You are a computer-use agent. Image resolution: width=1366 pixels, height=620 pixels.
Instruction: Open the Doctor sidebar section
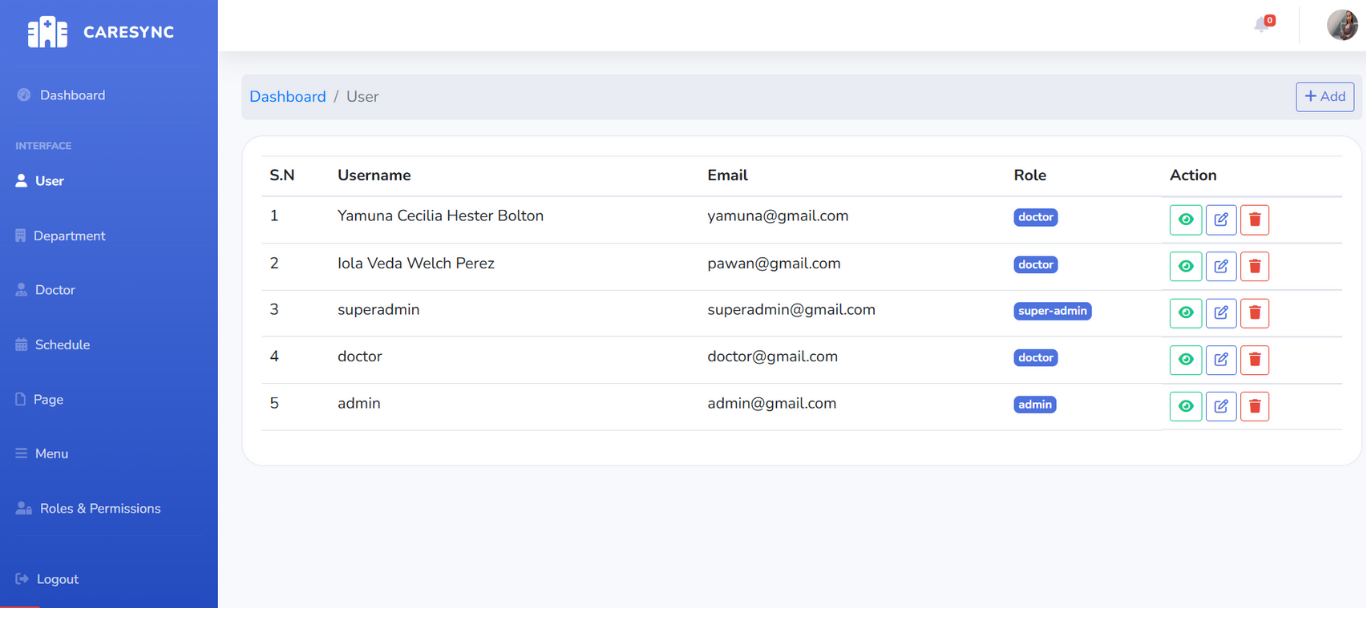[x=55, y=290]
